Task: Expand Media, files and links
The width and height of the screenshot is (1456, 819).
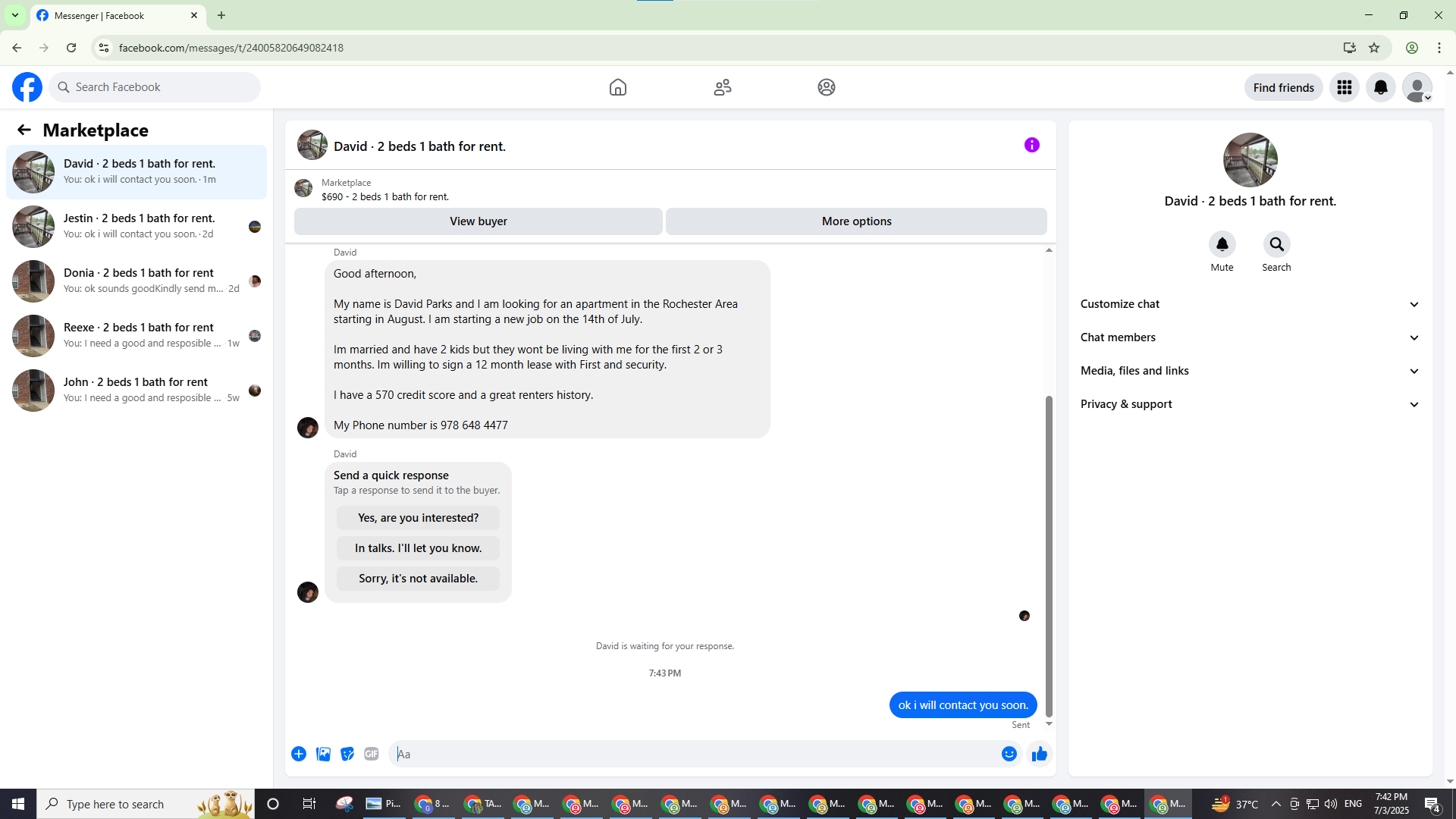Action: pos(1250,371)
